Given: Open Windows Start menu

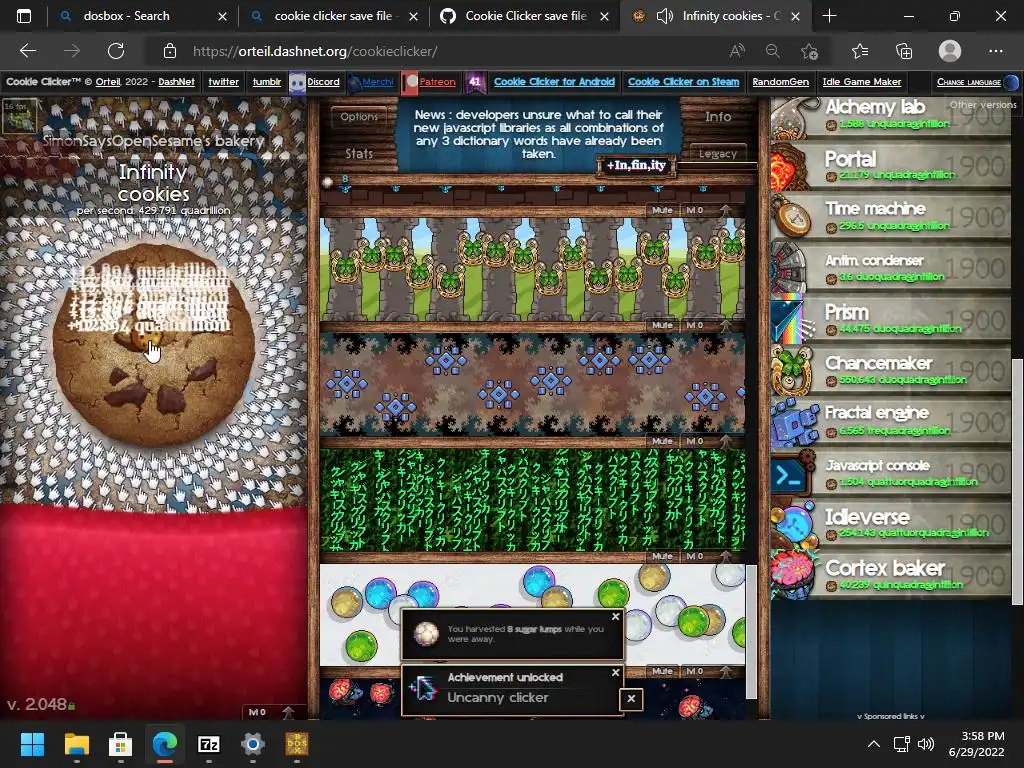Looking at the screenshot, I should pyautogui.click(x=32, y=744).
